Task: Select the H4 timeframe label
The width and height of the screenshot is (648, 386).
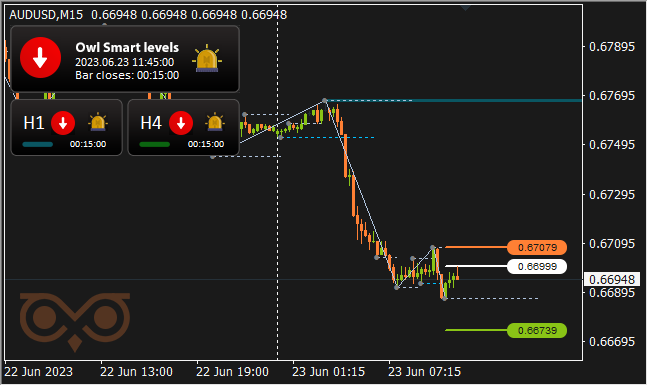Action: click(x=151, y=123)
